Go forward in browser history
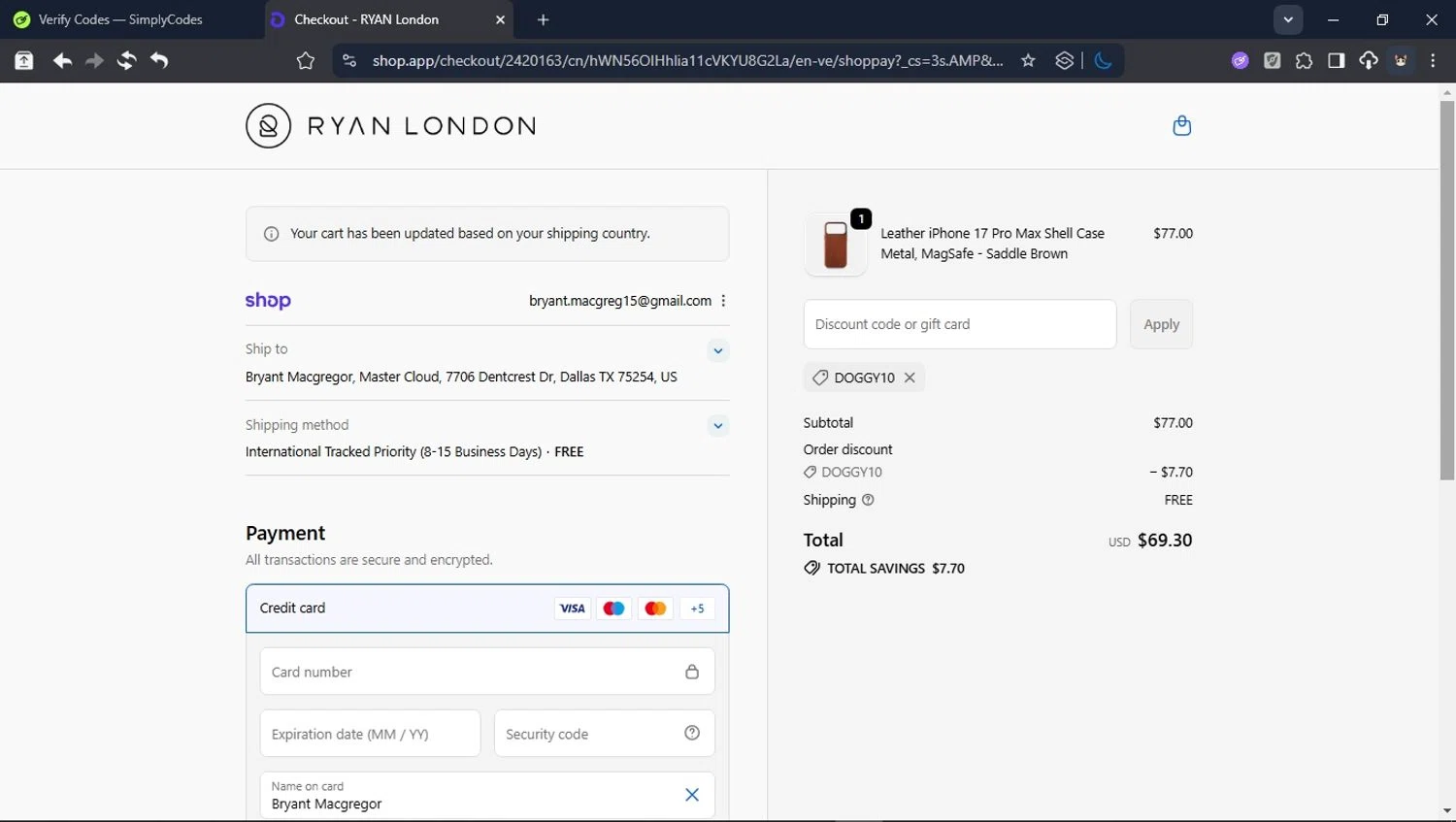The height and width of the screenshot is (822, 1456). 94,60
